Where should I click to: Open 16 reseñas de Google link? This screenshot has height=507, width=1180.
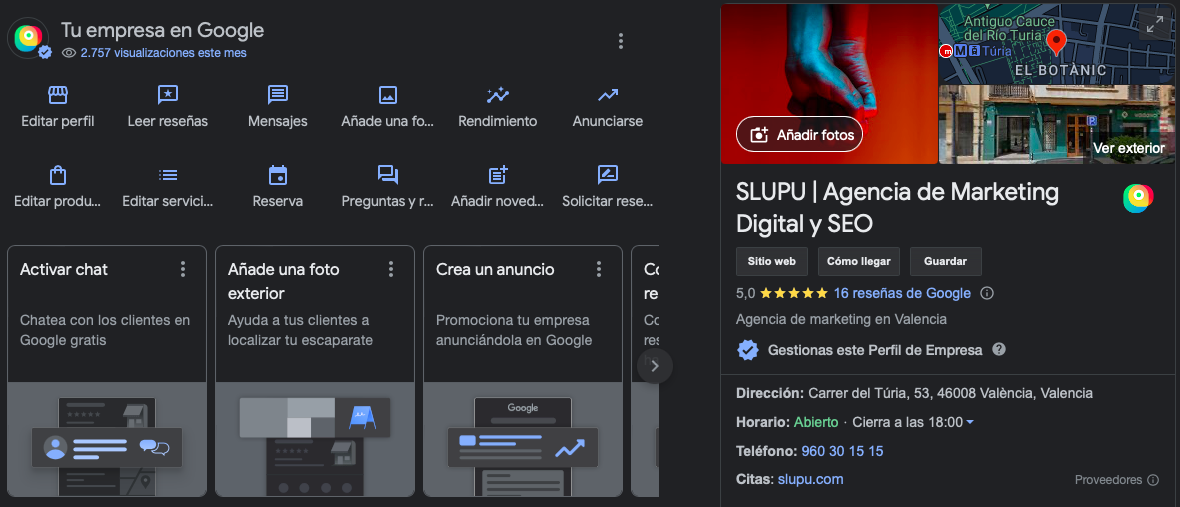902,293
